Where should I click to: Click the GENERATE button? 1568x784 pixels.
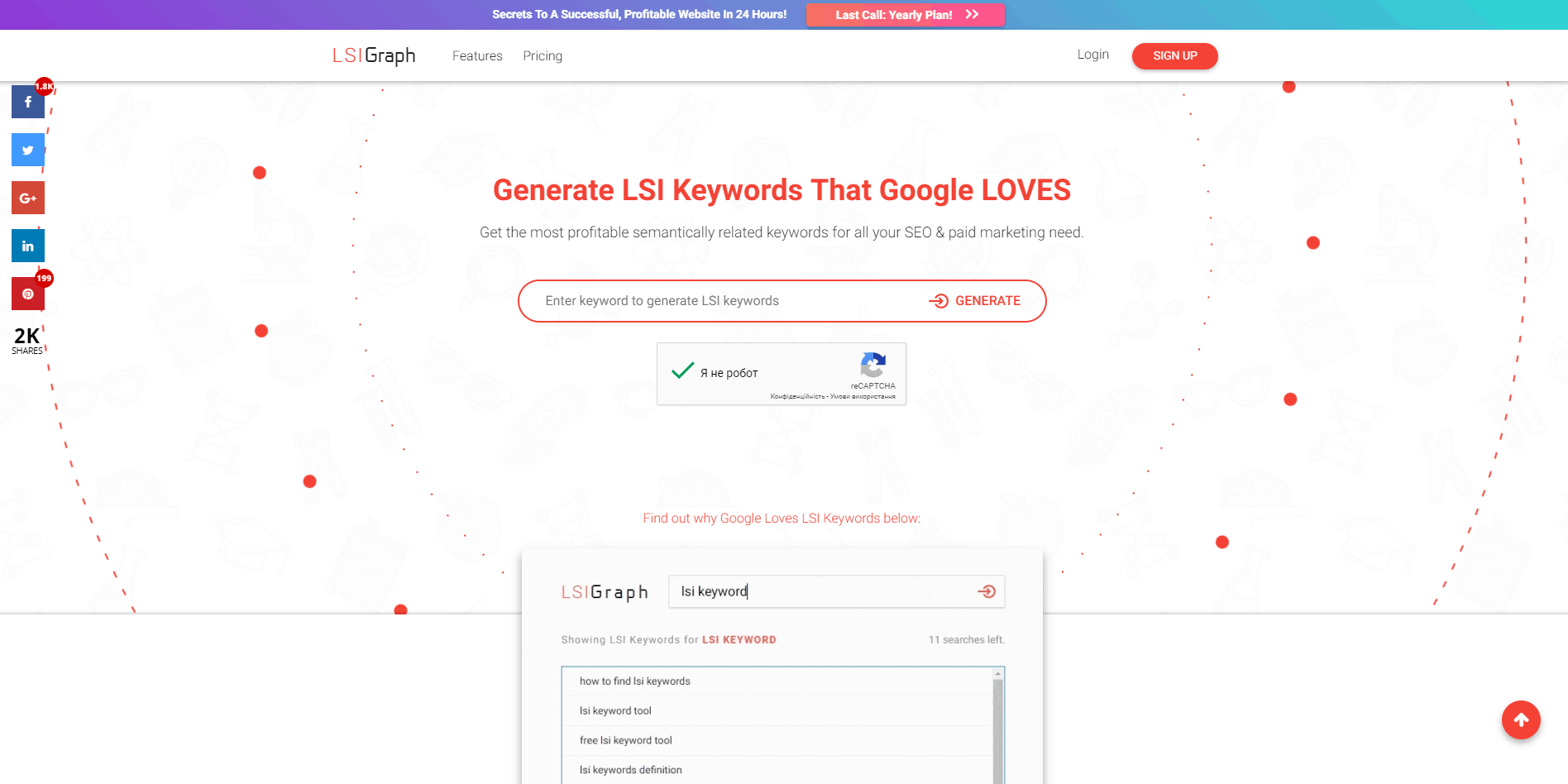[974, 301]
